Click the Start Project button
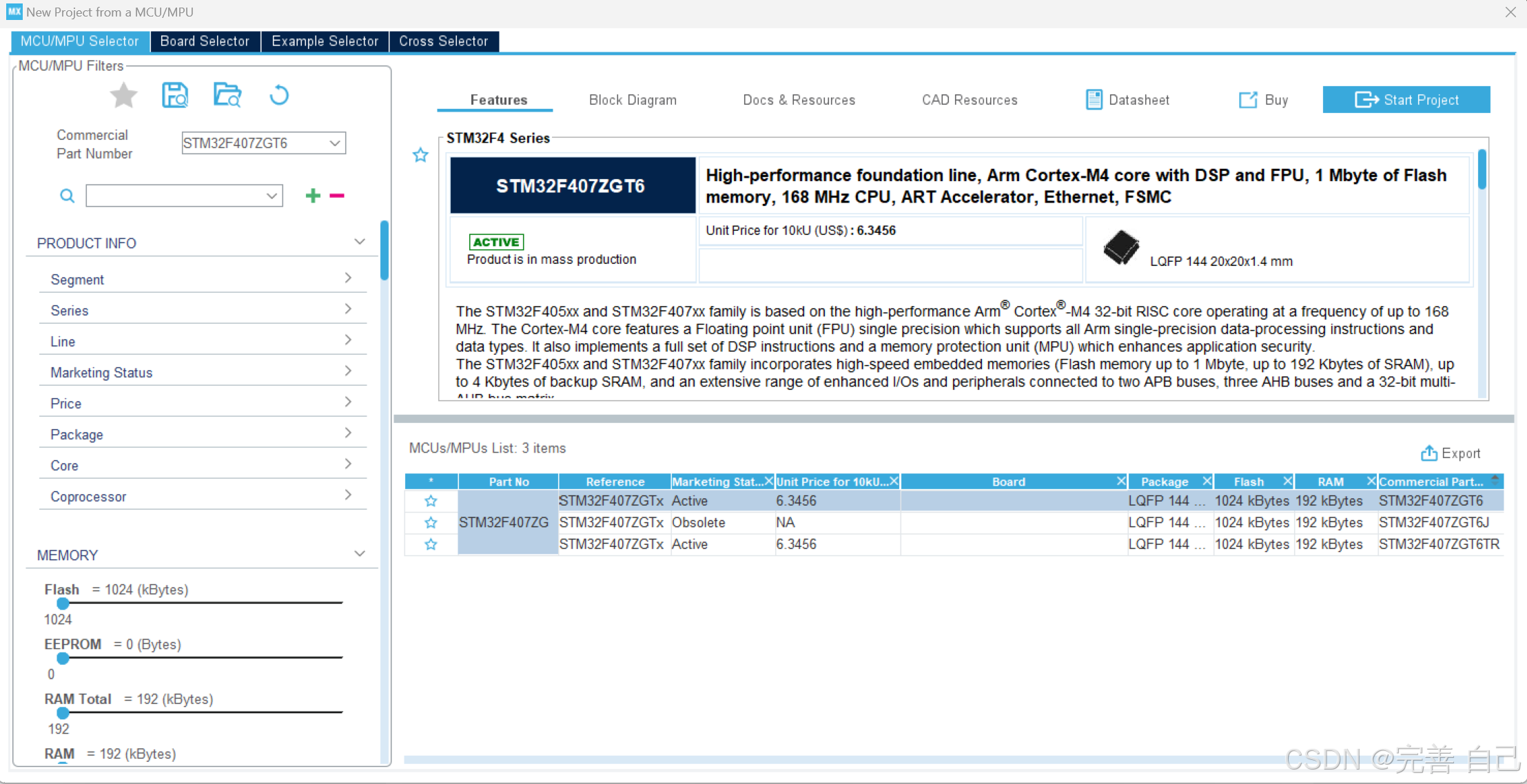This screenshot has height=784, width=1527. (x=1406, y=100)
